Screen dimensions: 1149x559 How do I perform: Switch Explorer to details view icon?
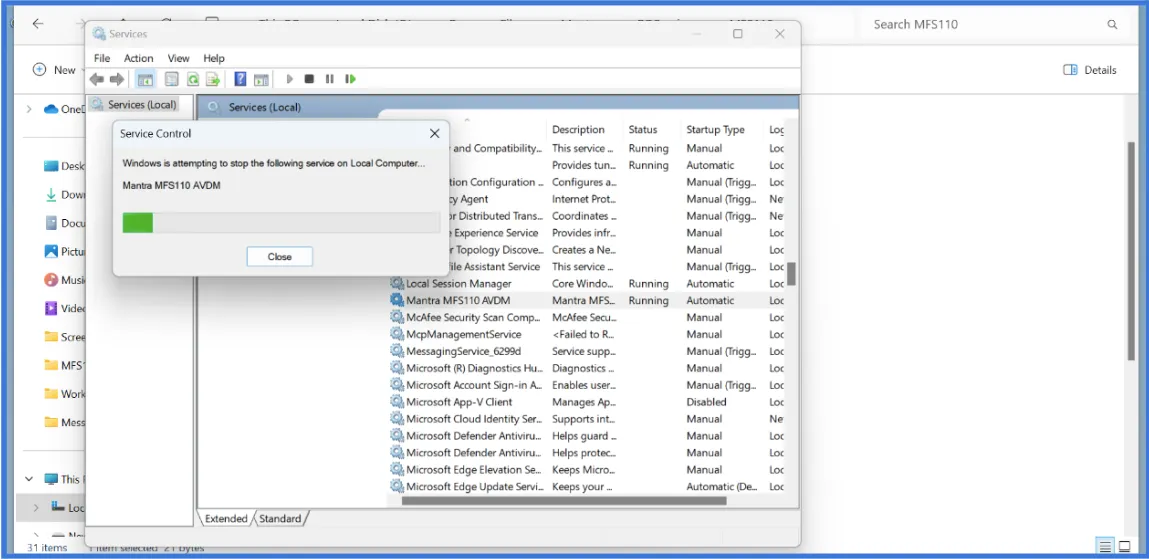(x=1105, y=547)
